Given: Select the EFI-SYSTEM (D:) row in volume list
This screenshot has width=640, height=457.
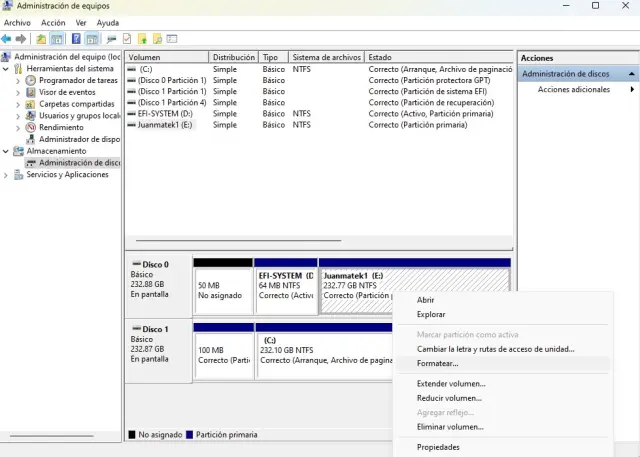Looking at the screenshot, I should coord(165,114).
